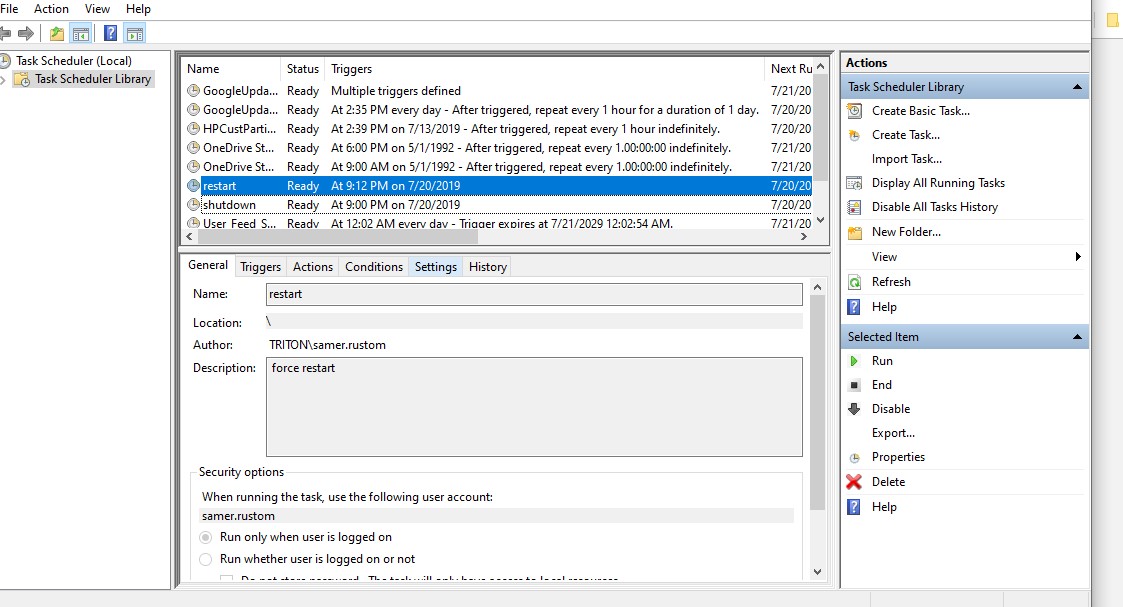Toggle the Show/Hide Action Pane icon
This screenshot has height=607, width=1123.
tap(135, 33)
